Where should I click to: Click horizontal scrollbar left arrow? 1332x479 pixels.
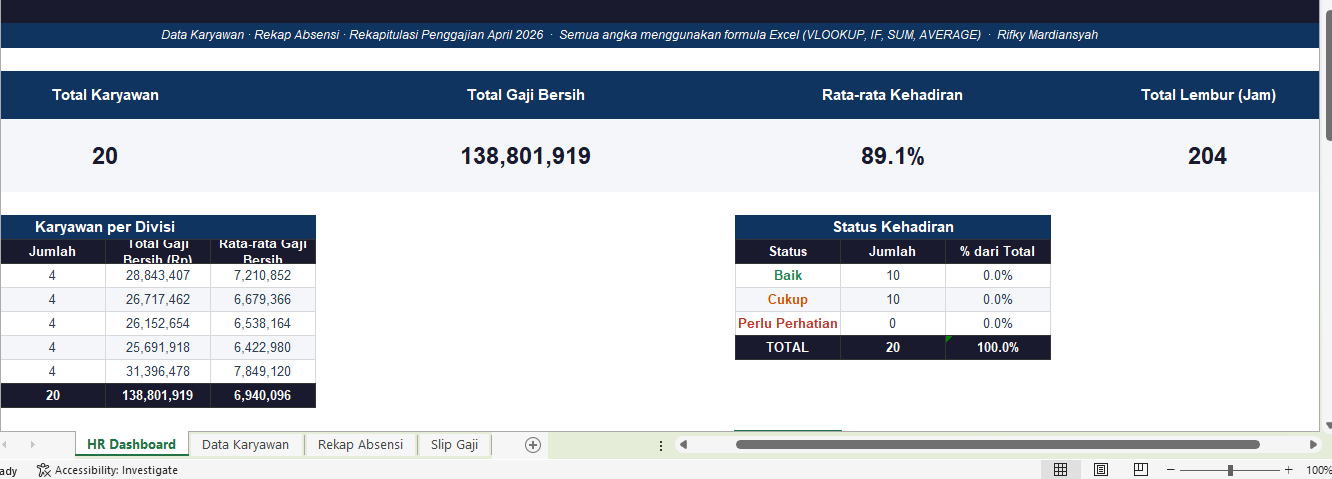[x=683, y=444]
